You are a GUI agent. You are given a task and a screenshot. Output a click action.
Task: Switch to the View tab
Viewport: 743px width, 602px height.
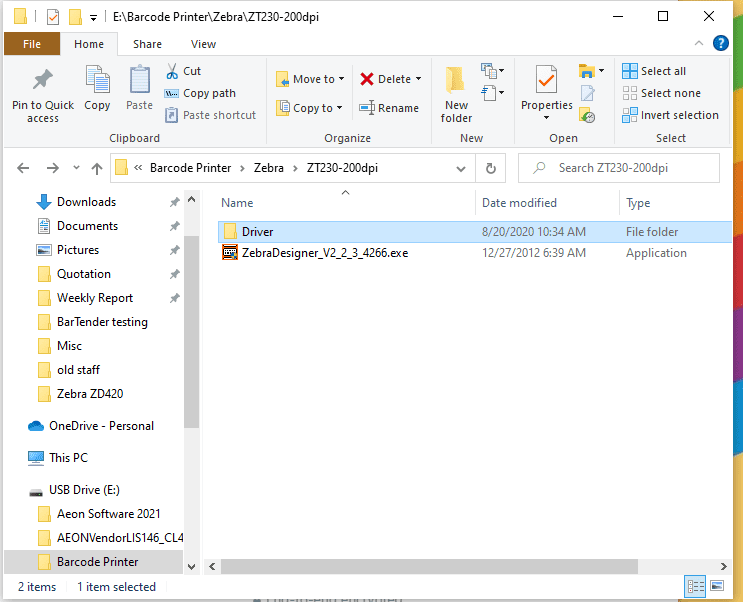[203, 44]
